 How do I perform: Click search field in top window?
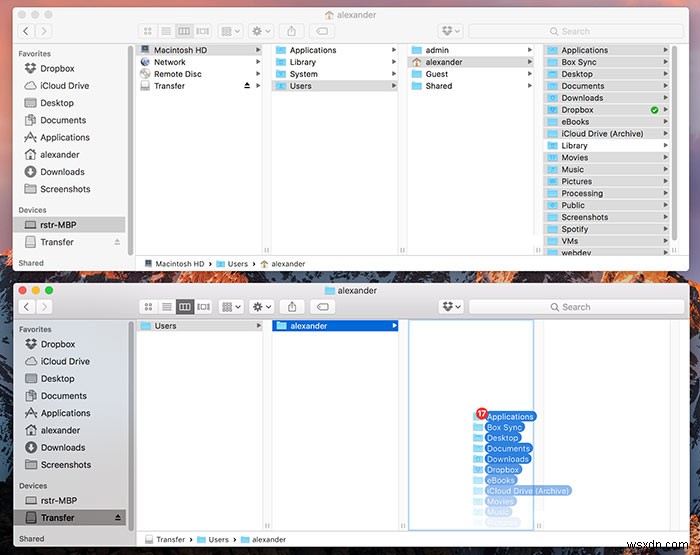point(576,31)
